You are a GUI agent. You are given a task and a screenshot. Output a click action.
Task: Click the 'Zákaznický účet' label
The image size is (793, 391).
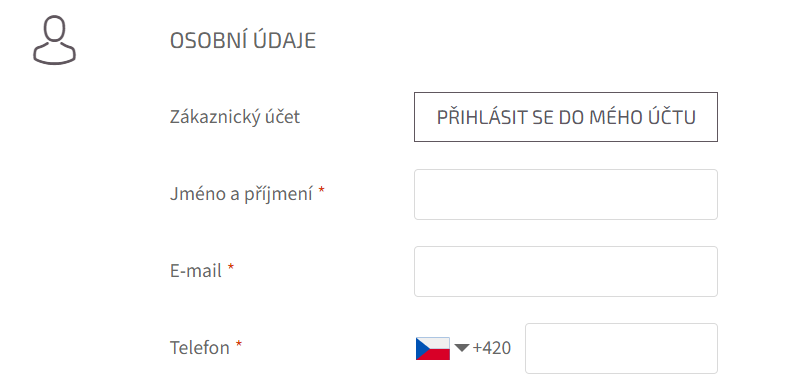click(235, 117)
